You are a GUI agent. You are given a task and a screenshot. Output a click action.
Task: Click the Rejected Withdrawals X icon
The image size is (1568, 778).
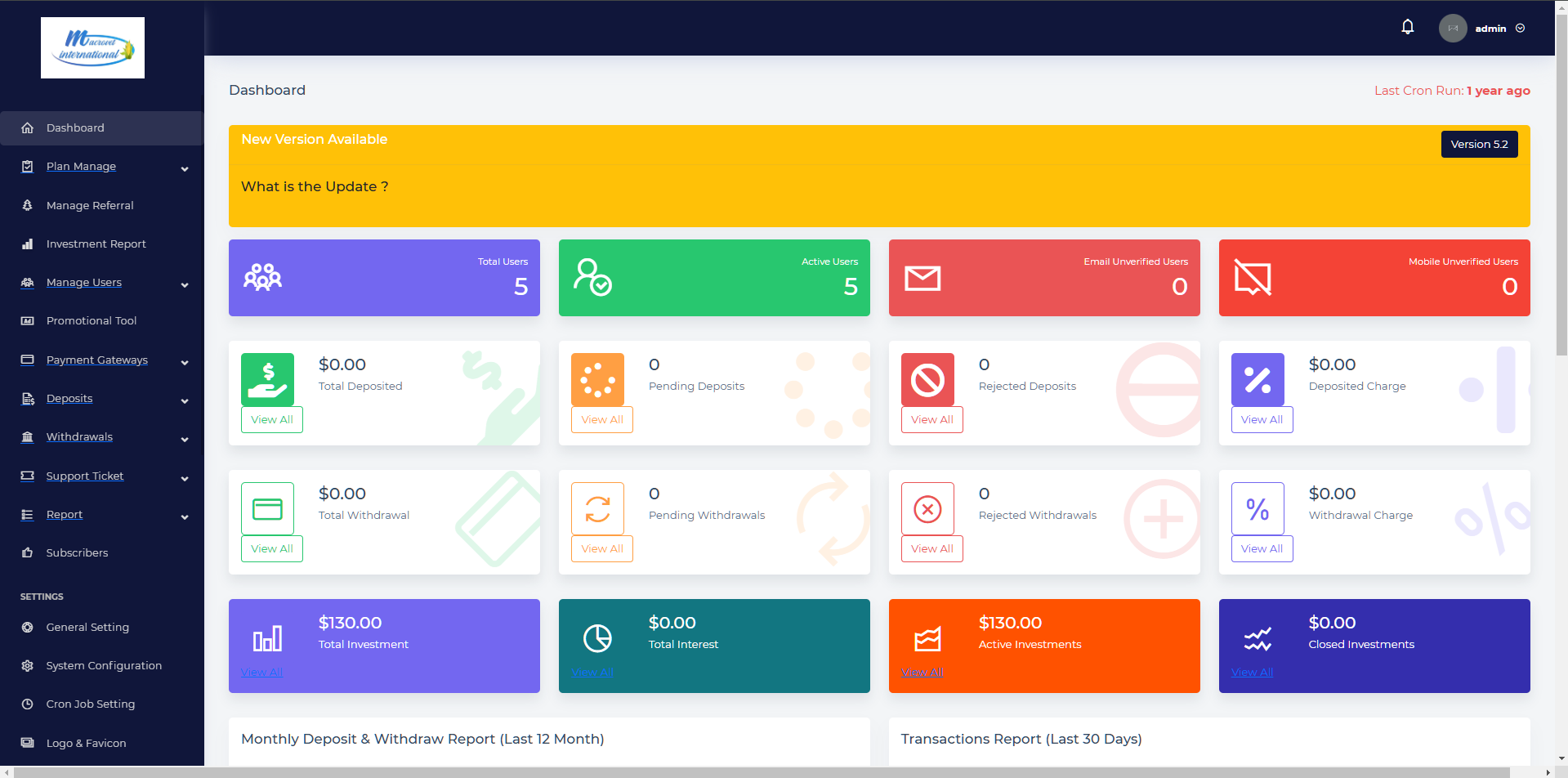927,508
